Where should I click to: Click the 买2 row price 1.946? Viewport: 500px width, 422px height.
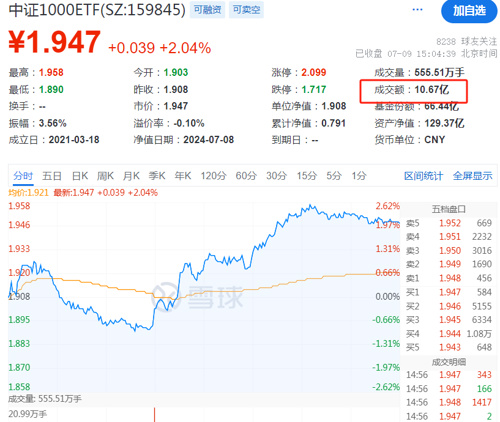point(450,306)
